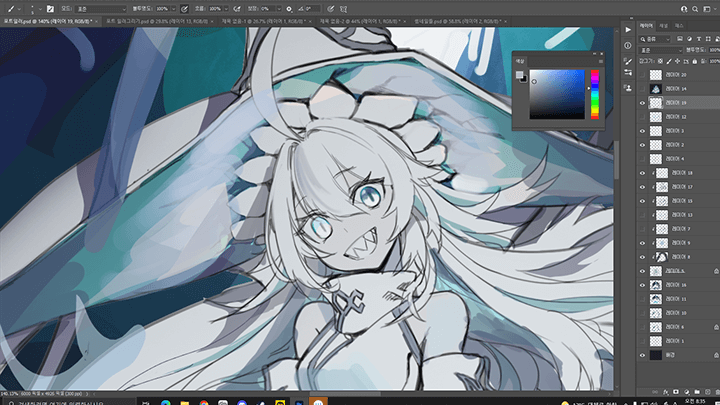Click thumbnail of layer 레이어 8
This screenshot has height=405, width=720.
(661, 257)
